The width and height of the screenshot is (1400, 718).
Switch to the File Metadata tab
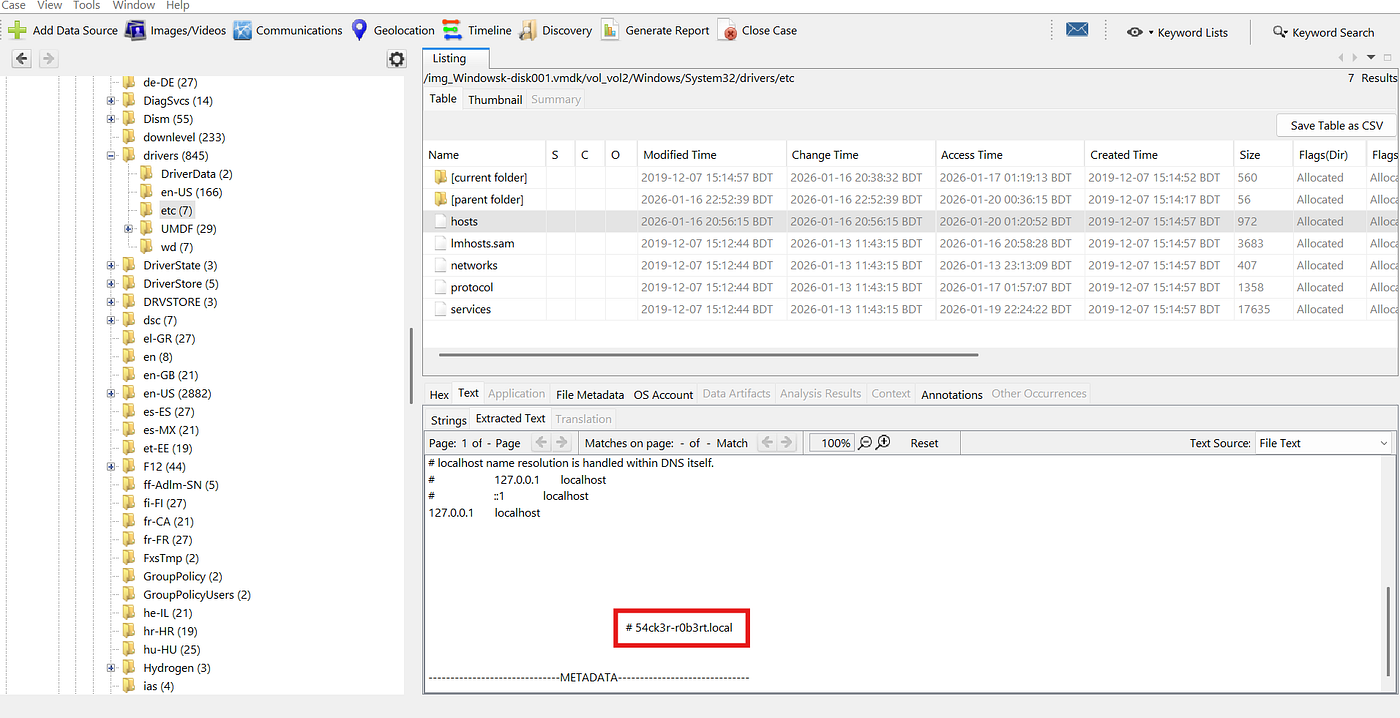(589, 394)
